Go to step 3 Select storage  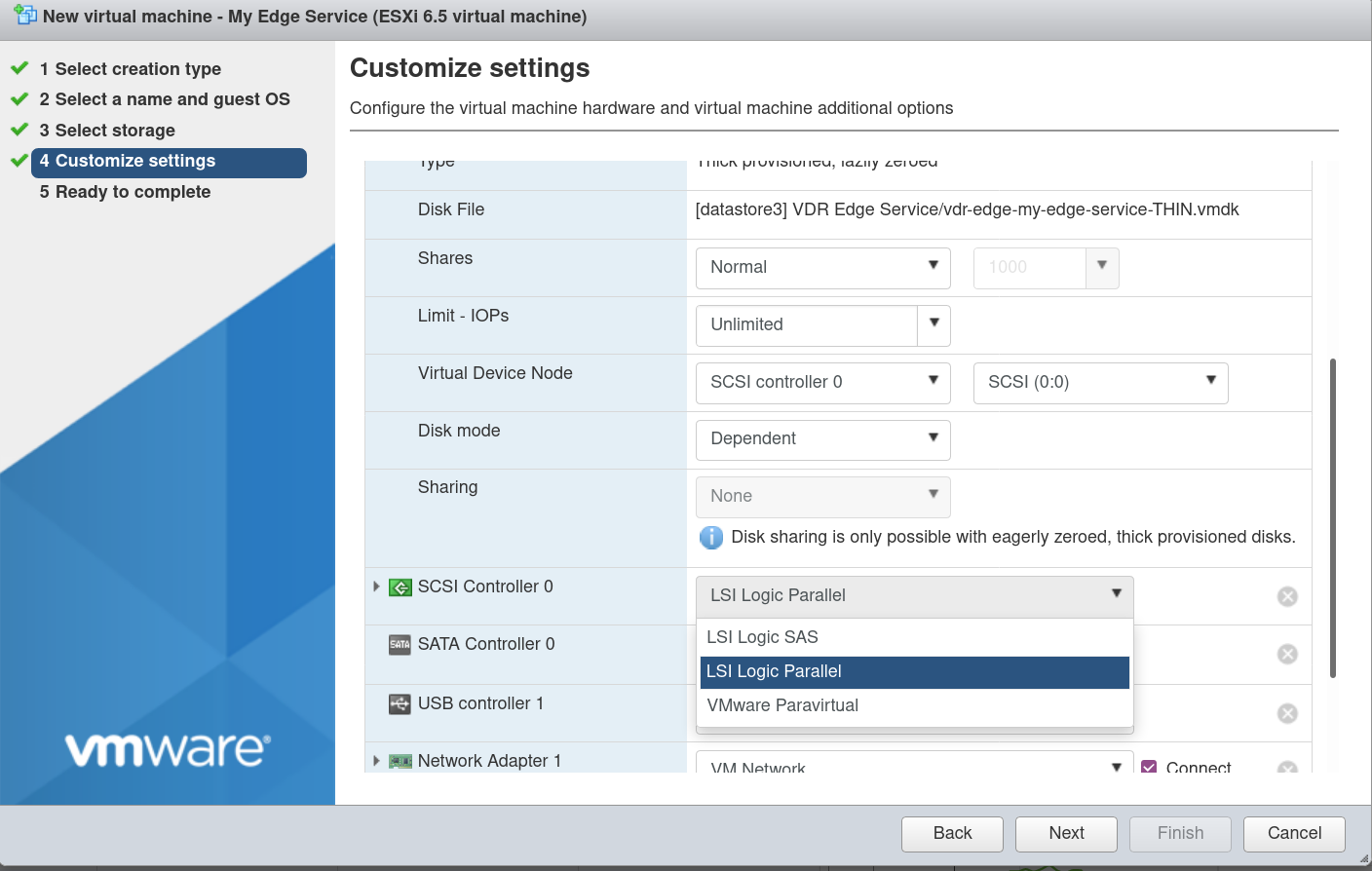click(x=107, y=131)
